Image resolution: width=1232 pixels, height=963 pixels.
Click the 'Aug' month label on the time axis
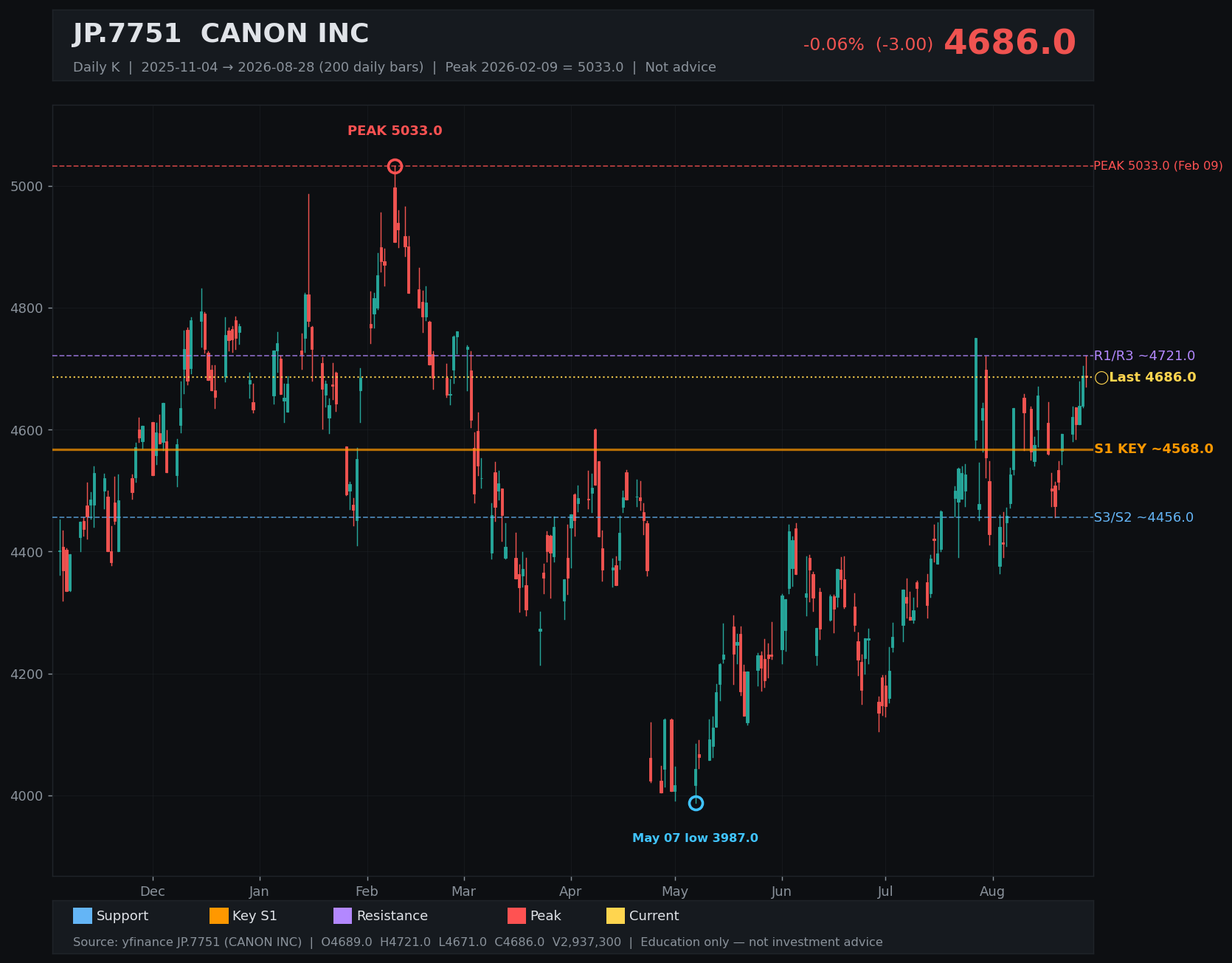992,891
